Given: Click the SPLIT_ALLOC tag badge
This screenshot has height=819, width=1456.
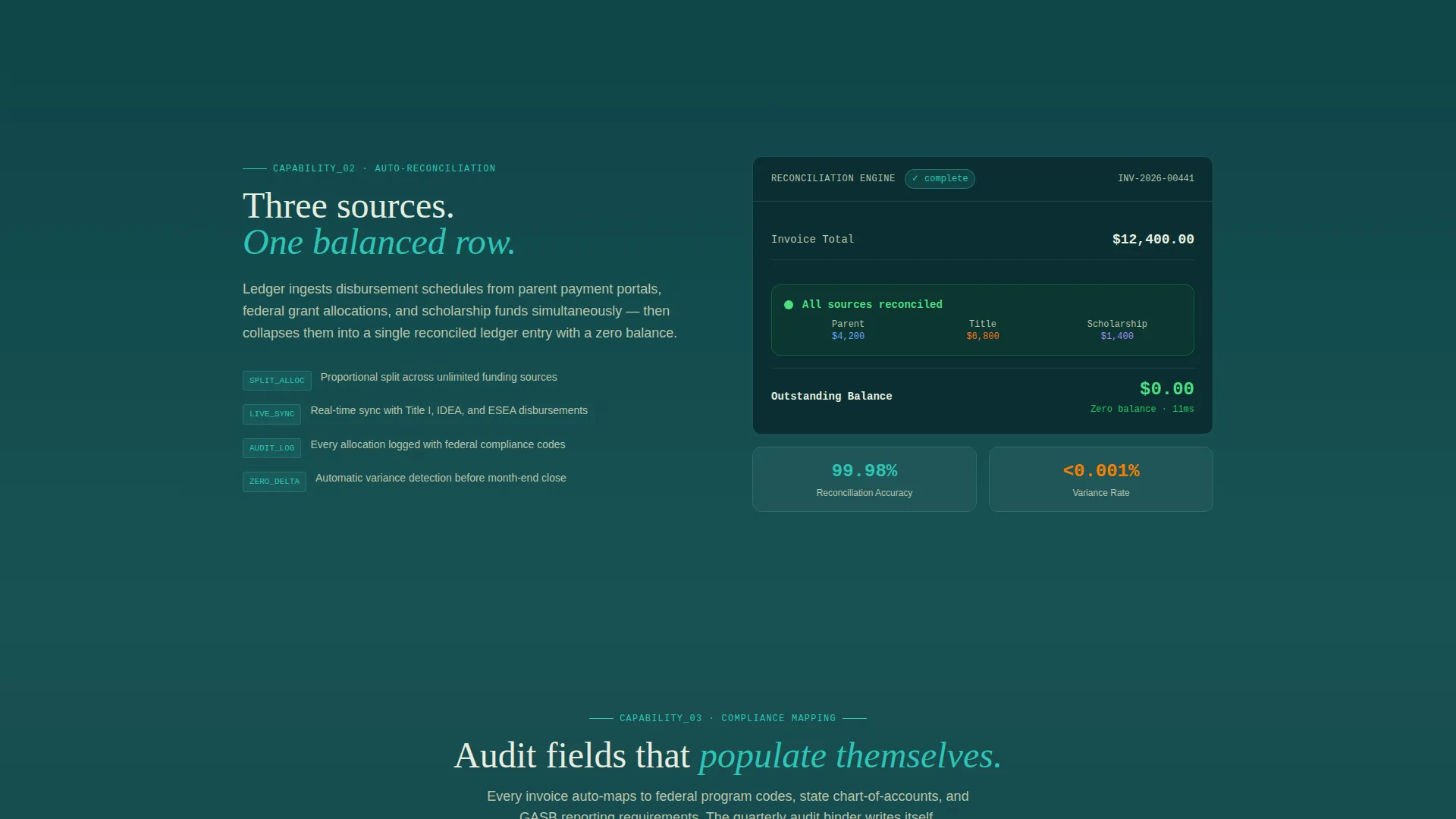Looking at the screenshot, I should [277, 381].
